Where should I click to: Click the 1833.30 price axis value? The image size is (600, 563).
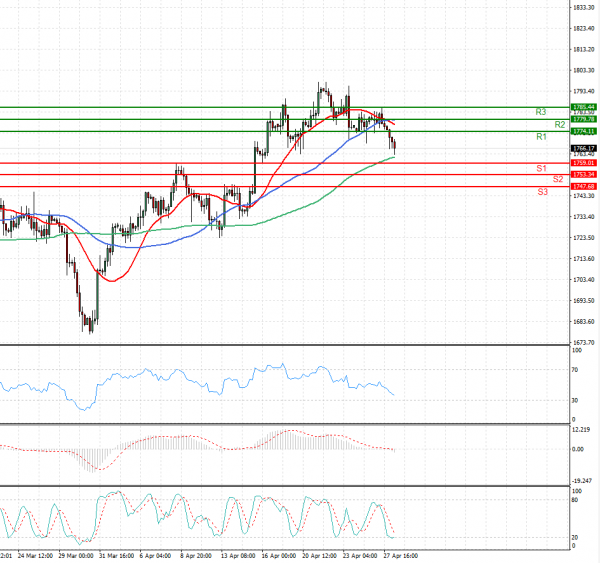click(584, 7)
